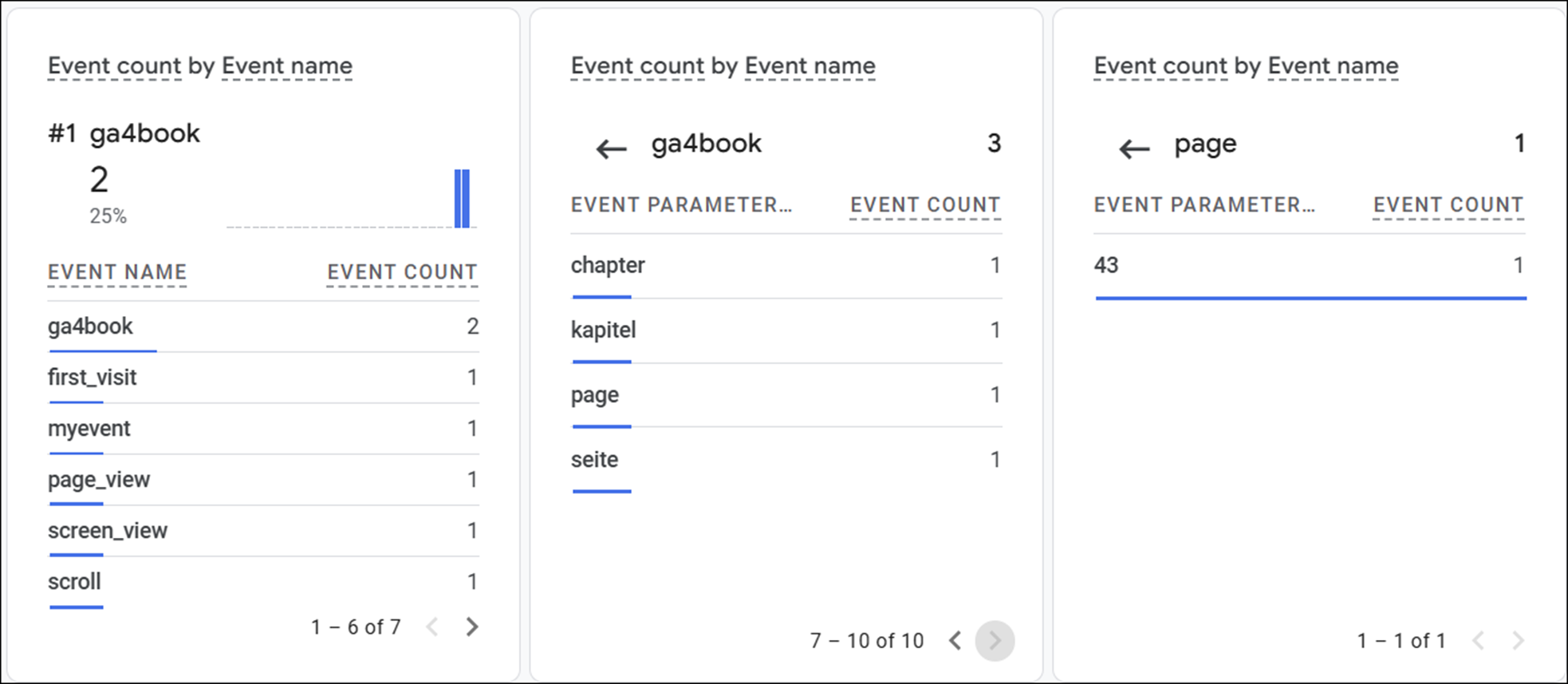
Task: Click the #1 ga4book top event label
Action: click(x=124, y=133)
